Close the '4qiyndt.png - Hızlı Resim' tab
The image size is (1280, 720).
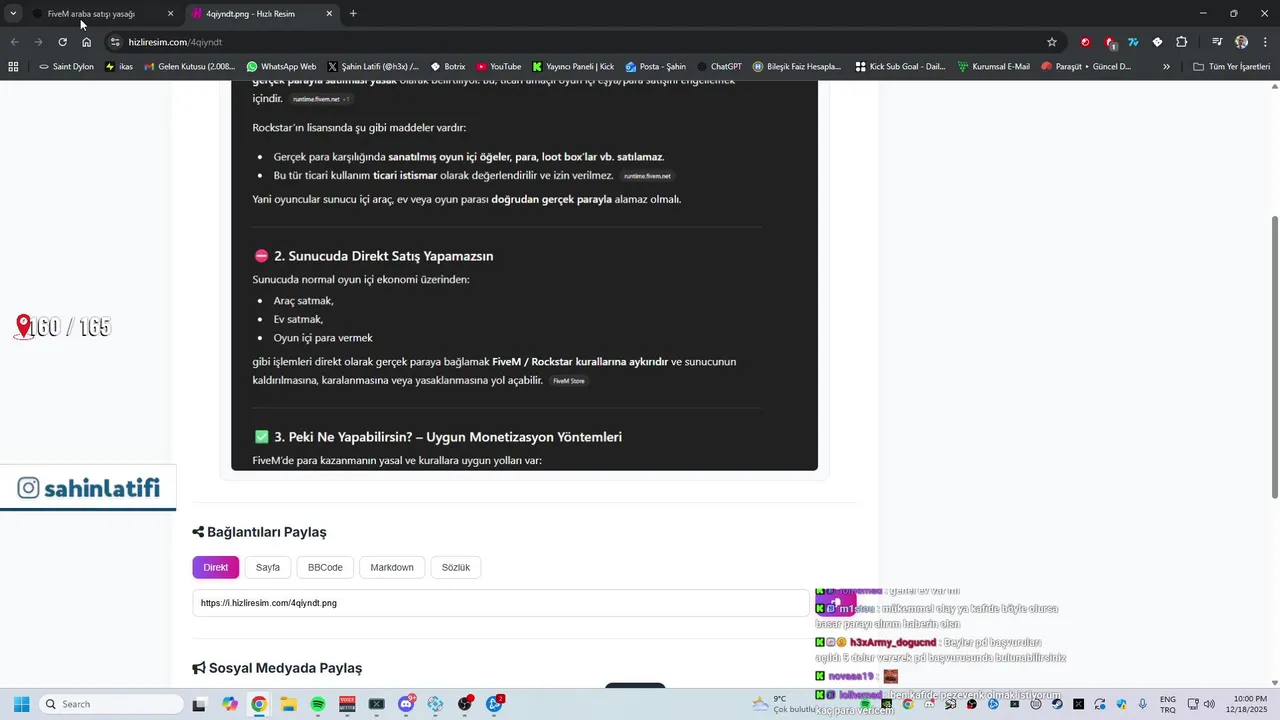click(x=329, y=14)
